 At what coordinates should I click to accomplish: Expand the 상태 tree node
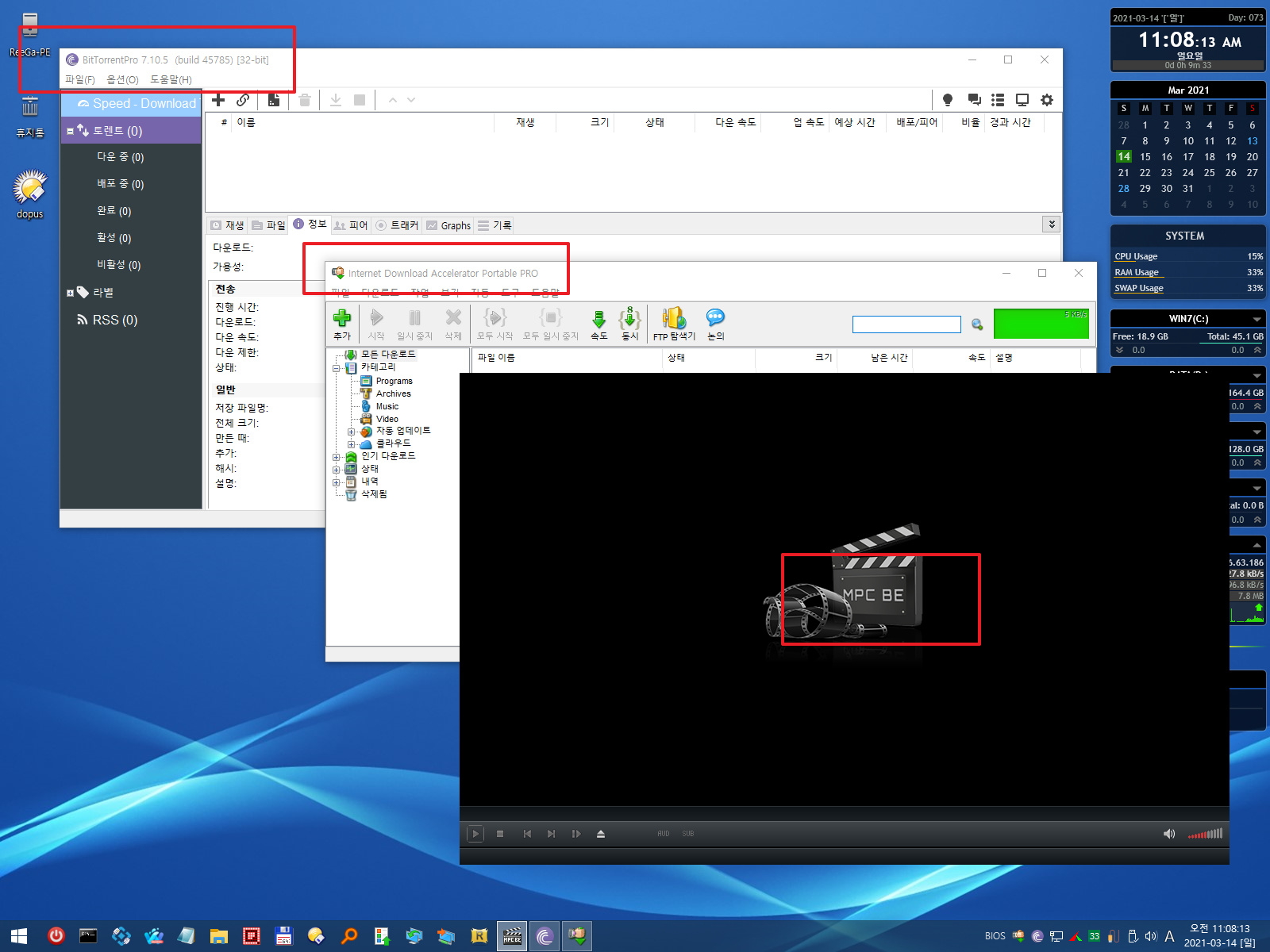(337, 470)
